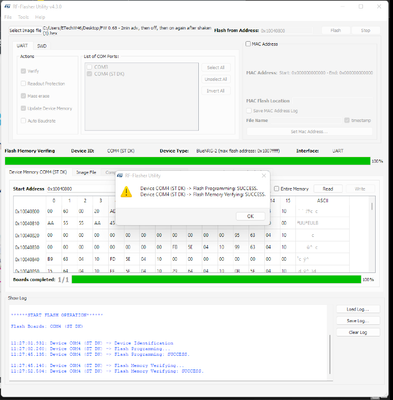393x400 pixels.
Task: Click the image file path field
Action: tap(127, 30)
